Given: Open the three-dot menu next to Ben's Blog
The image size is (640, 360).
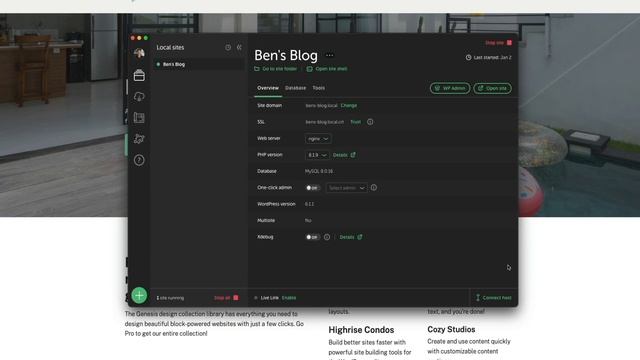Looking at the screenshot, I should point(329,55).
